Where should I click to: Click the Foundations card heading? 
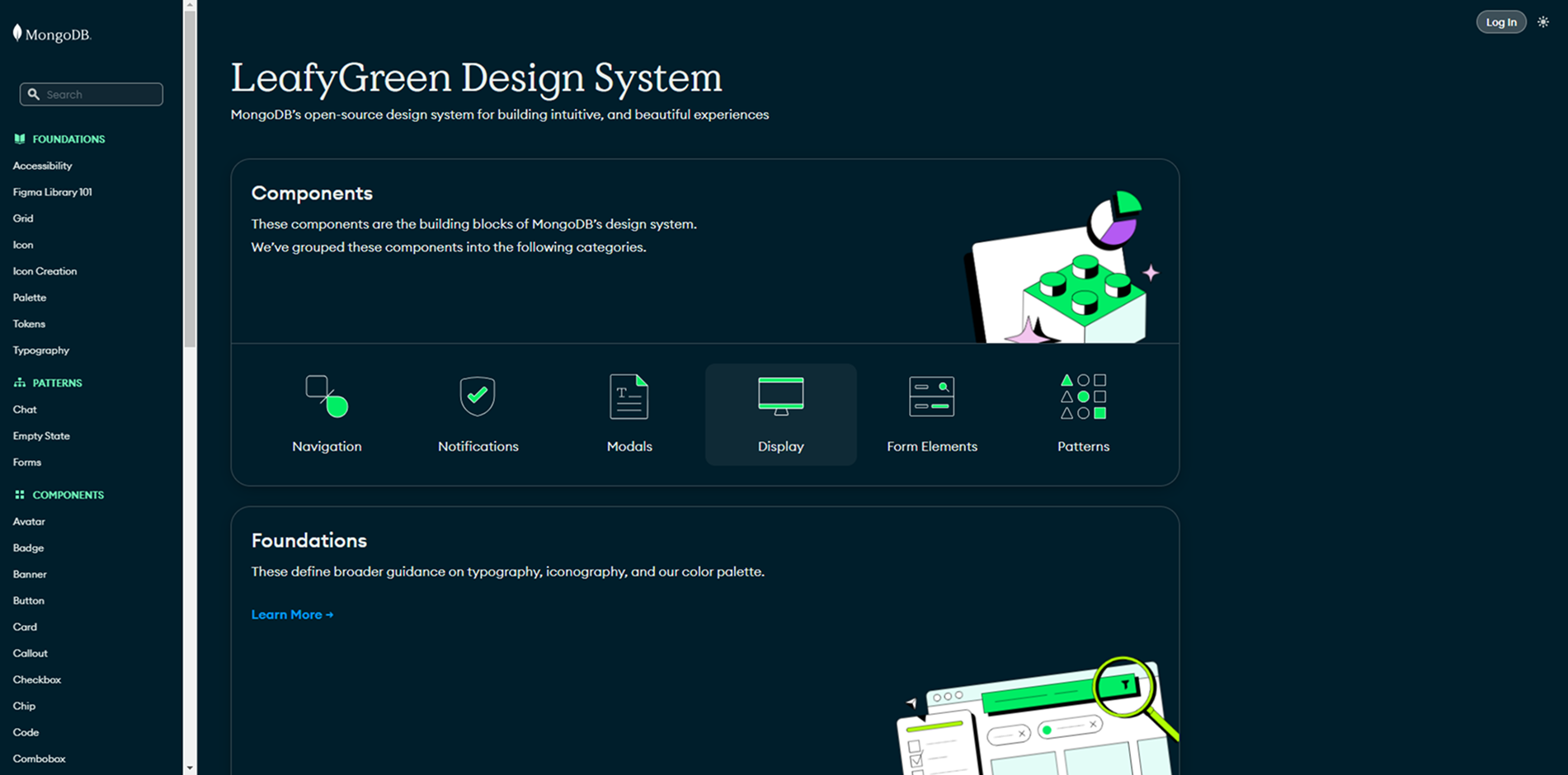click(x=309, y=541)
